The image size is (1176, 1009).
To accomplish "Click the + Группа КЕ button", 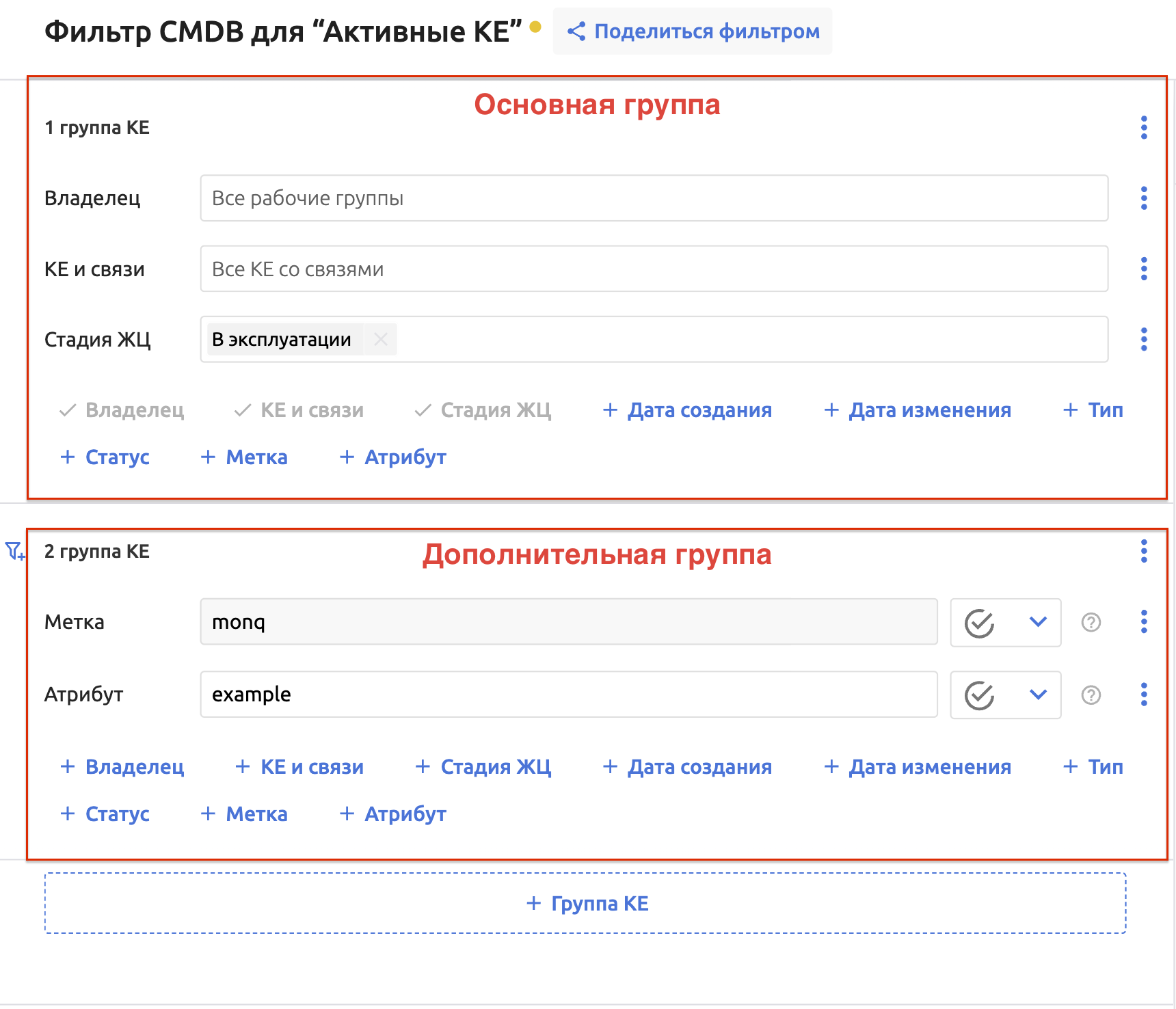I will [x=585, y=903].
